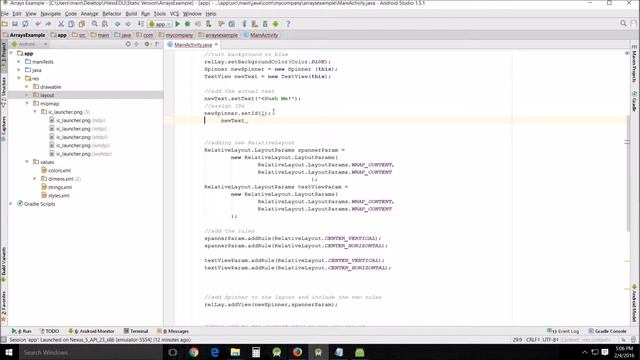Open the Android project view dropdown

(29, 44)
